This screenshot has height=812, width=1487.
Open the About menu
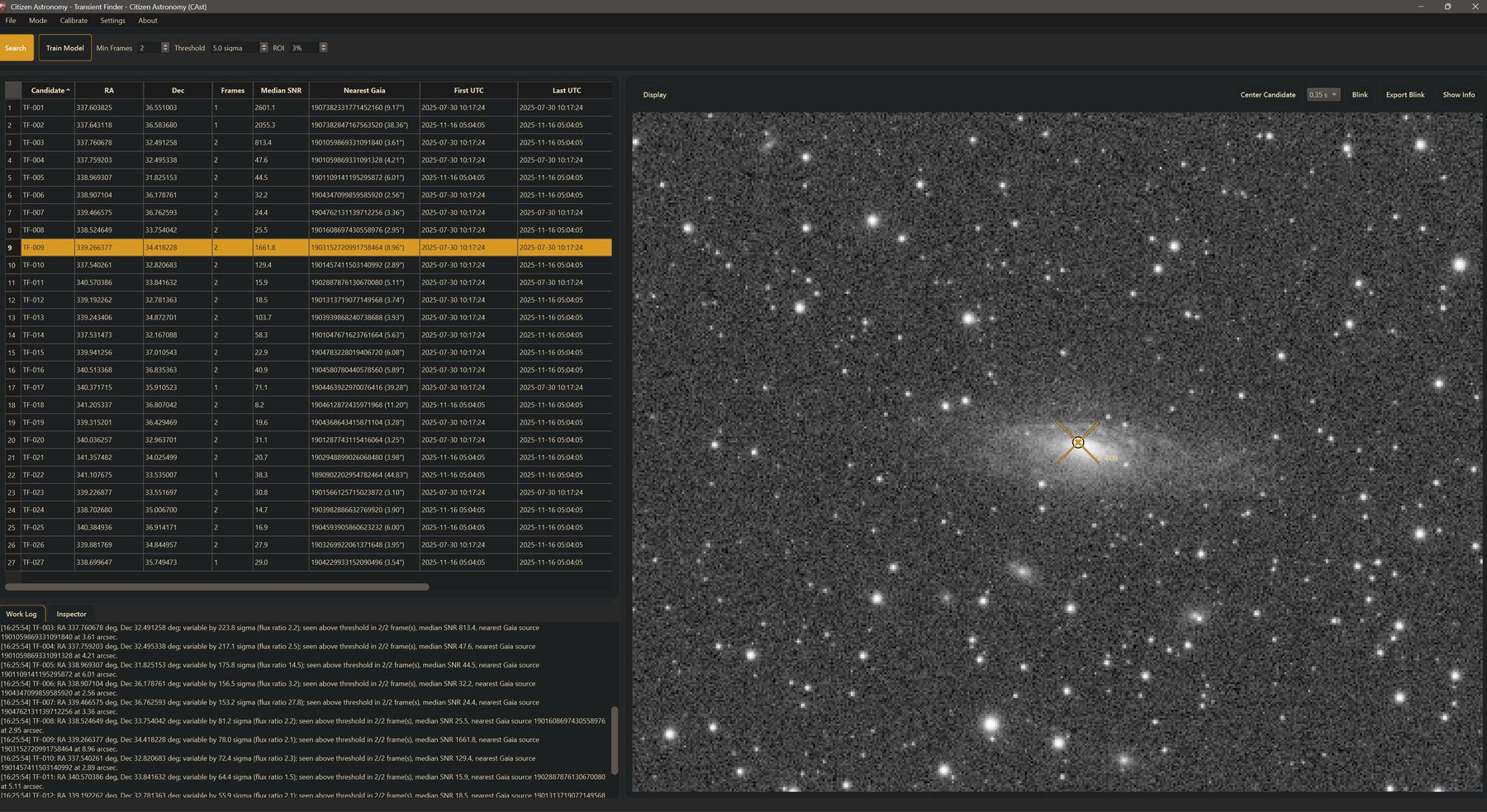click(x=148, y=21)
